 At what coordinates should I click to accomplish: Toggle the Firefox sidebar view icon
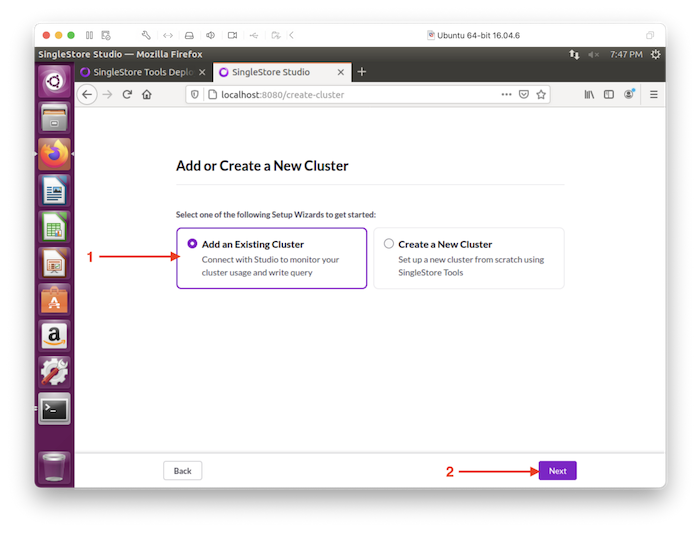coord(609,95)
